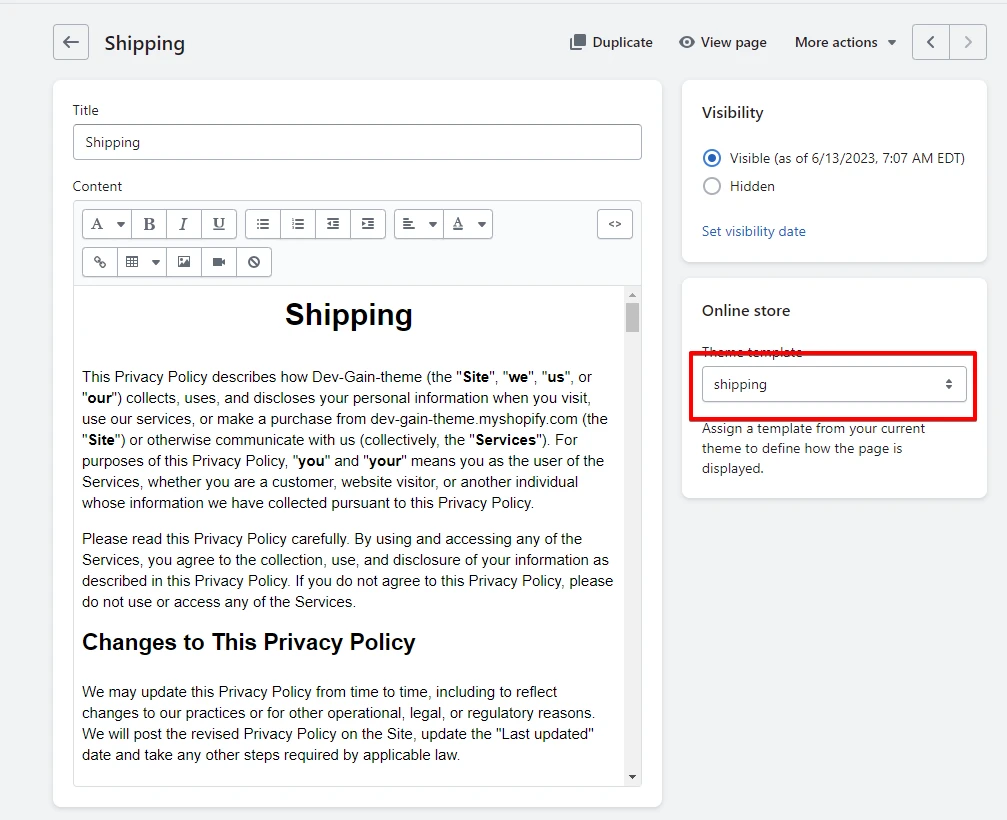Select the Visible radio option
Screen dimensions: 1007x820
(712, 158)
